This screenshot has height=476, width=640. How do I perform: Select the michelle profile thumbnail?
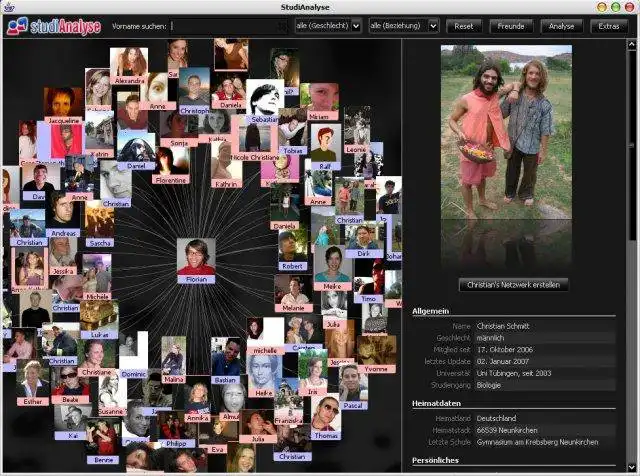tap(265, 336)
